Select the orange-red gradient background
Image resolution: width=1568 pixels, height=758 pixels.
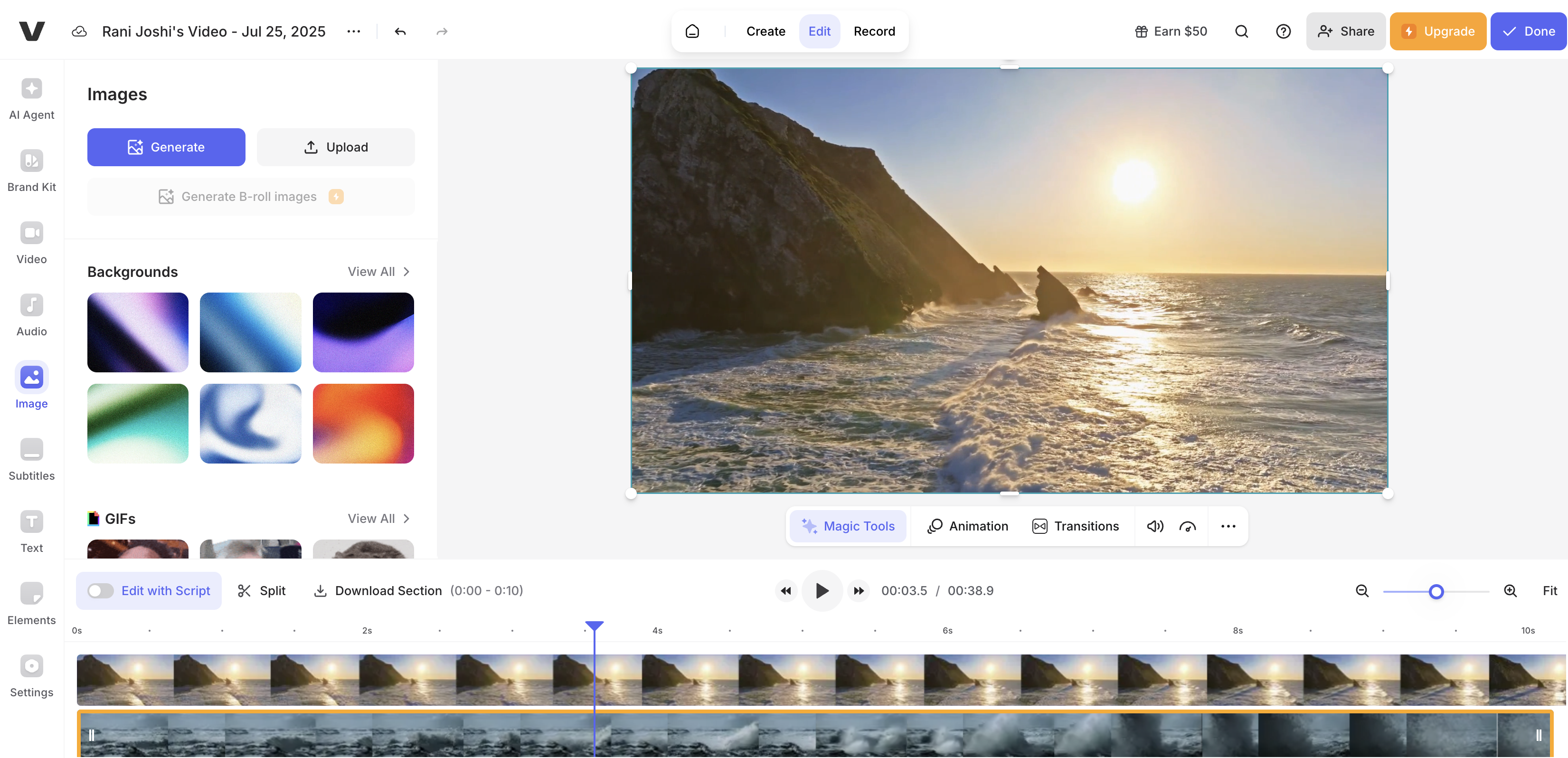(x=363, y=423)
